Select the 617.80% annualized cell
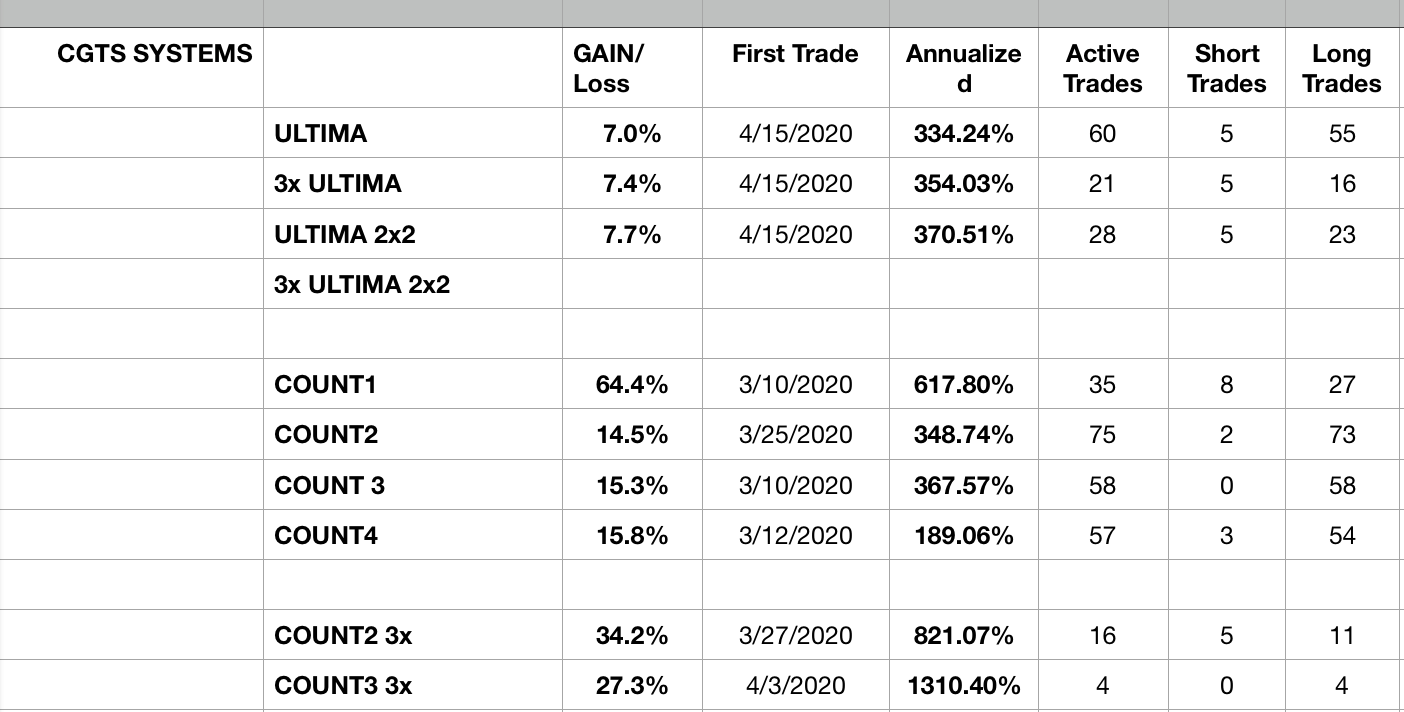This screenshot has height=712, width=1404. (x=963, y=385)
